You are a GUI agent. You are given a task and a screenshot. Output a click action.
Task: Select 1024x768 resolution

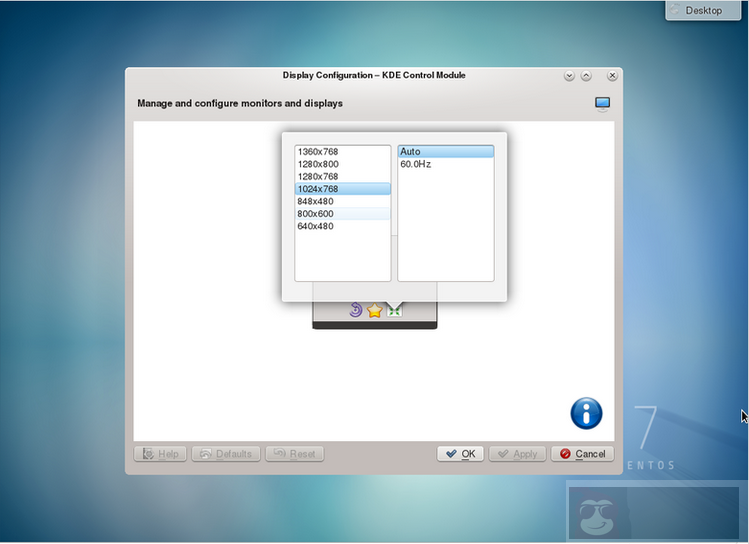point(342,189)
